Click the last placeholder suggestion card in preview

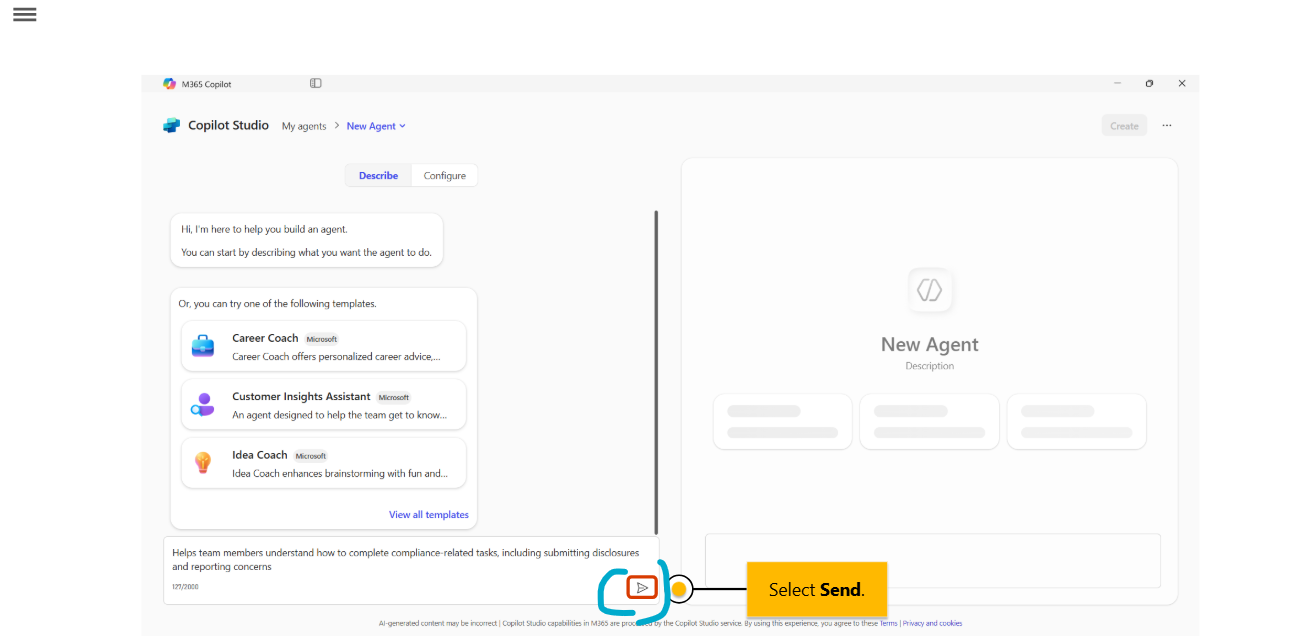(1076, 421)
